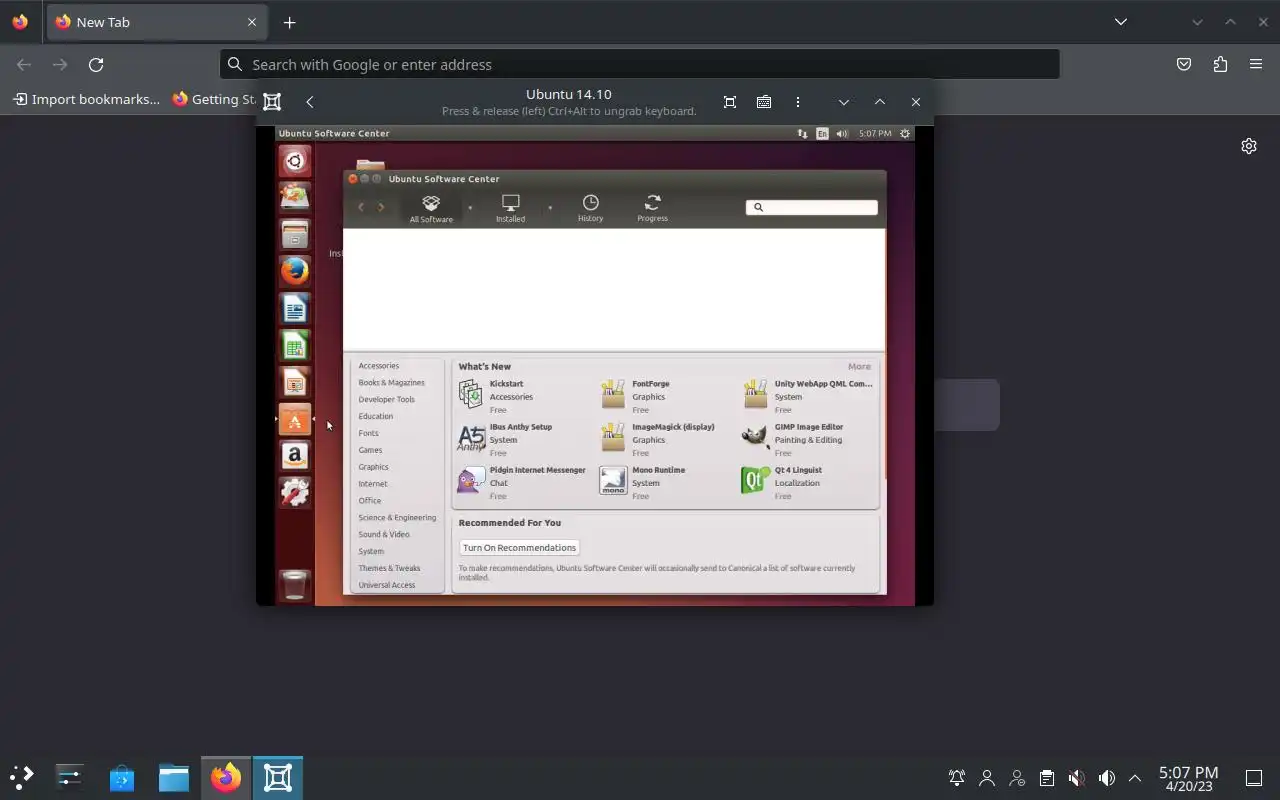
Task: Open the Ubuntu panel network indicator
Action: (x=802, y=133)
